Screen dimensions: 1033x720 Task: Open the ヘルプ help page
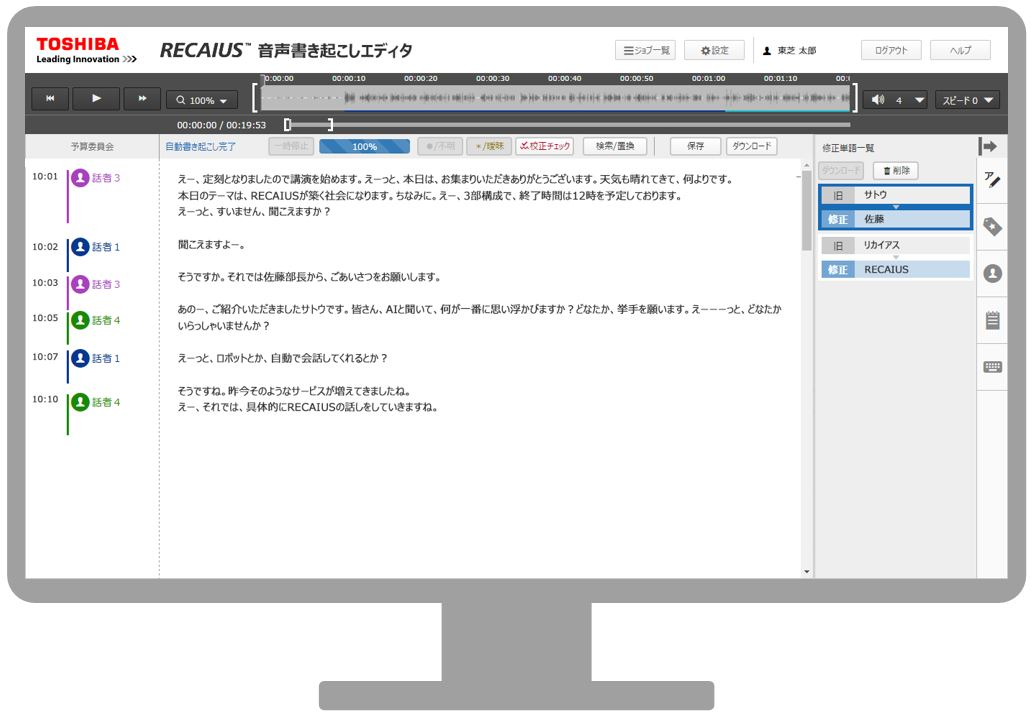[x=960, y=51]
